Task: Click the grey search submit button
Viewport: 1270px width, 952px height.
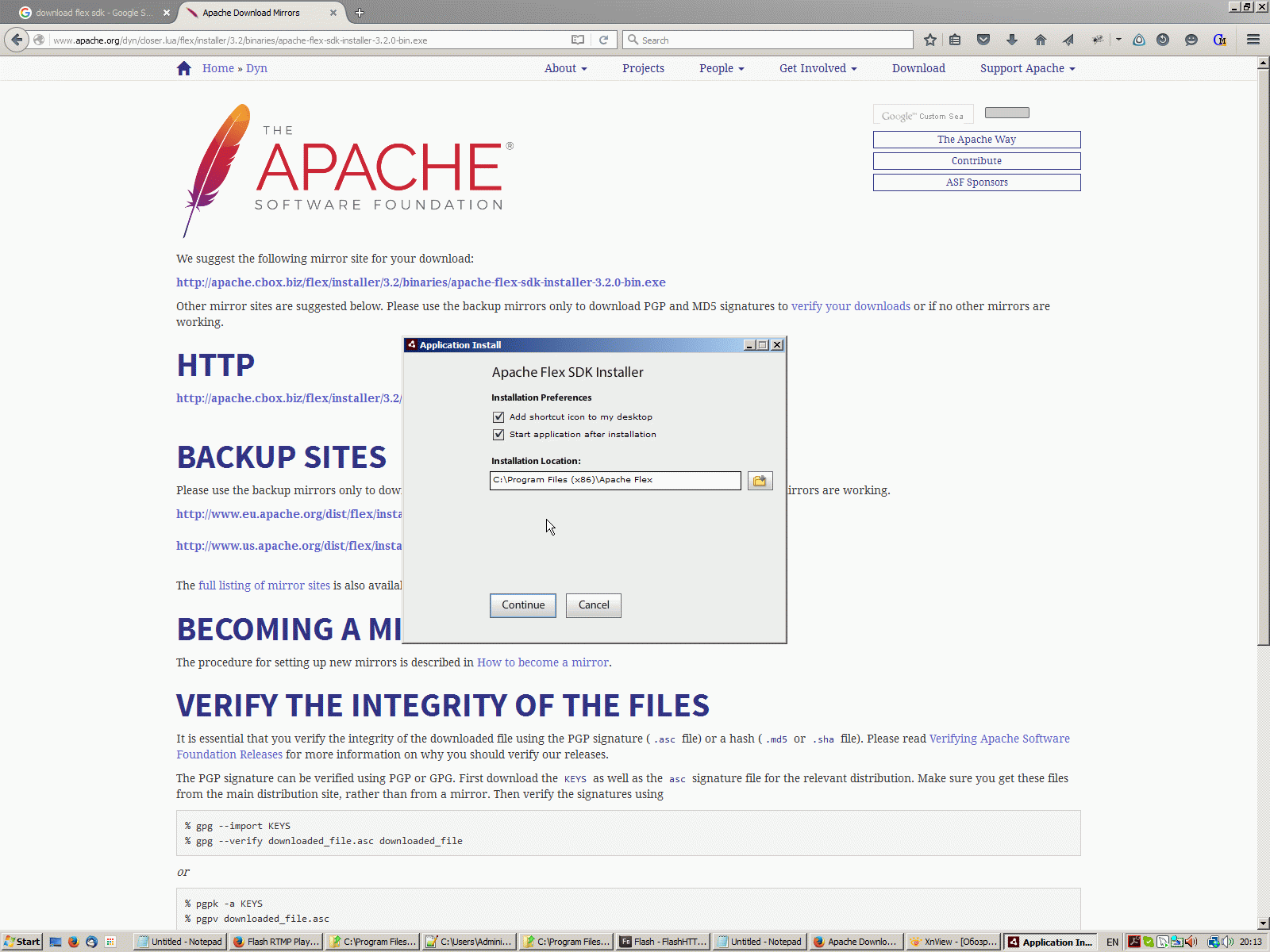Action: pos(1007,113)
